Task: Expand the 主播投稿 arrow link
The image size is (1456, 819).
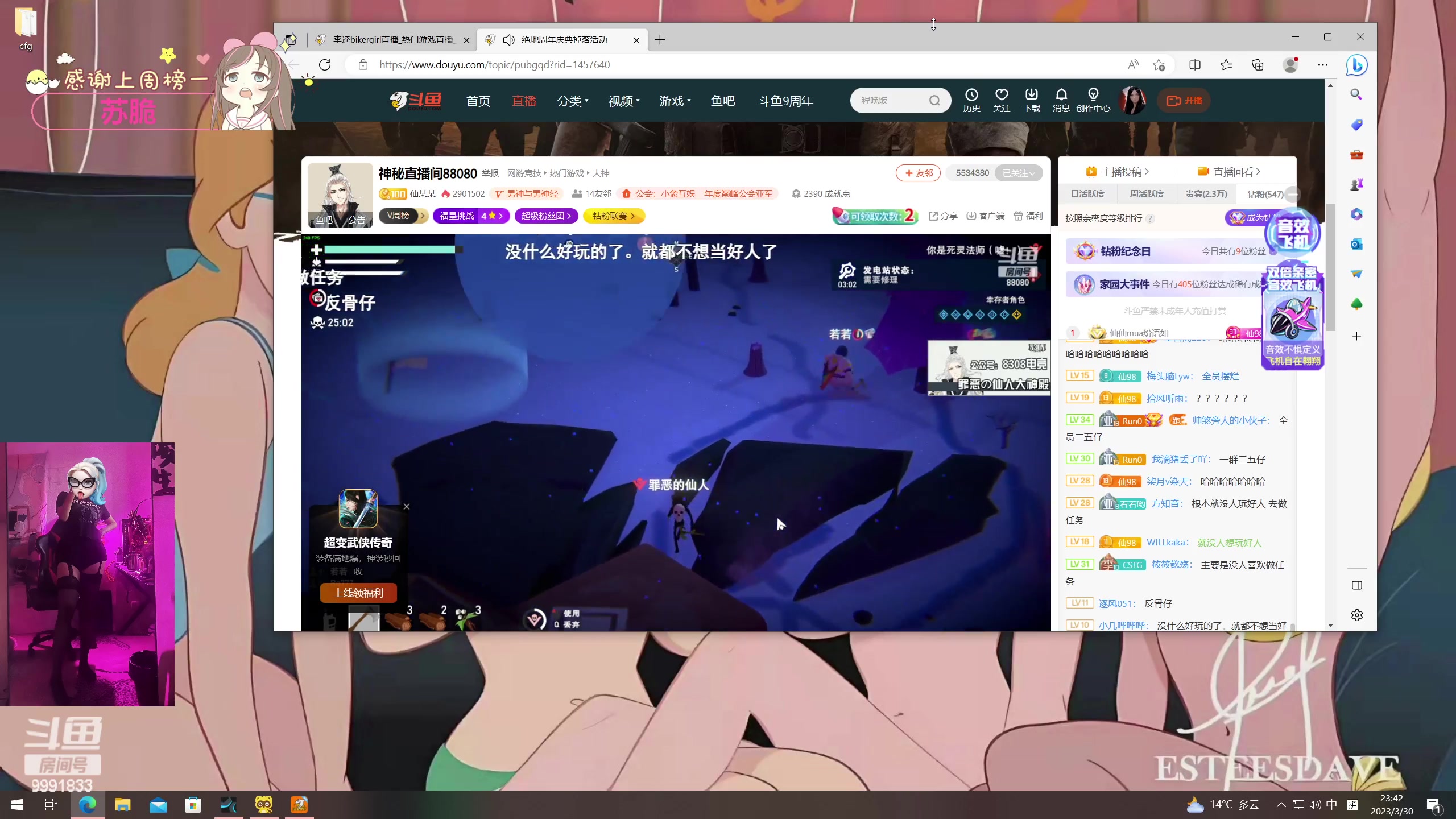Action: [1117, 172]
